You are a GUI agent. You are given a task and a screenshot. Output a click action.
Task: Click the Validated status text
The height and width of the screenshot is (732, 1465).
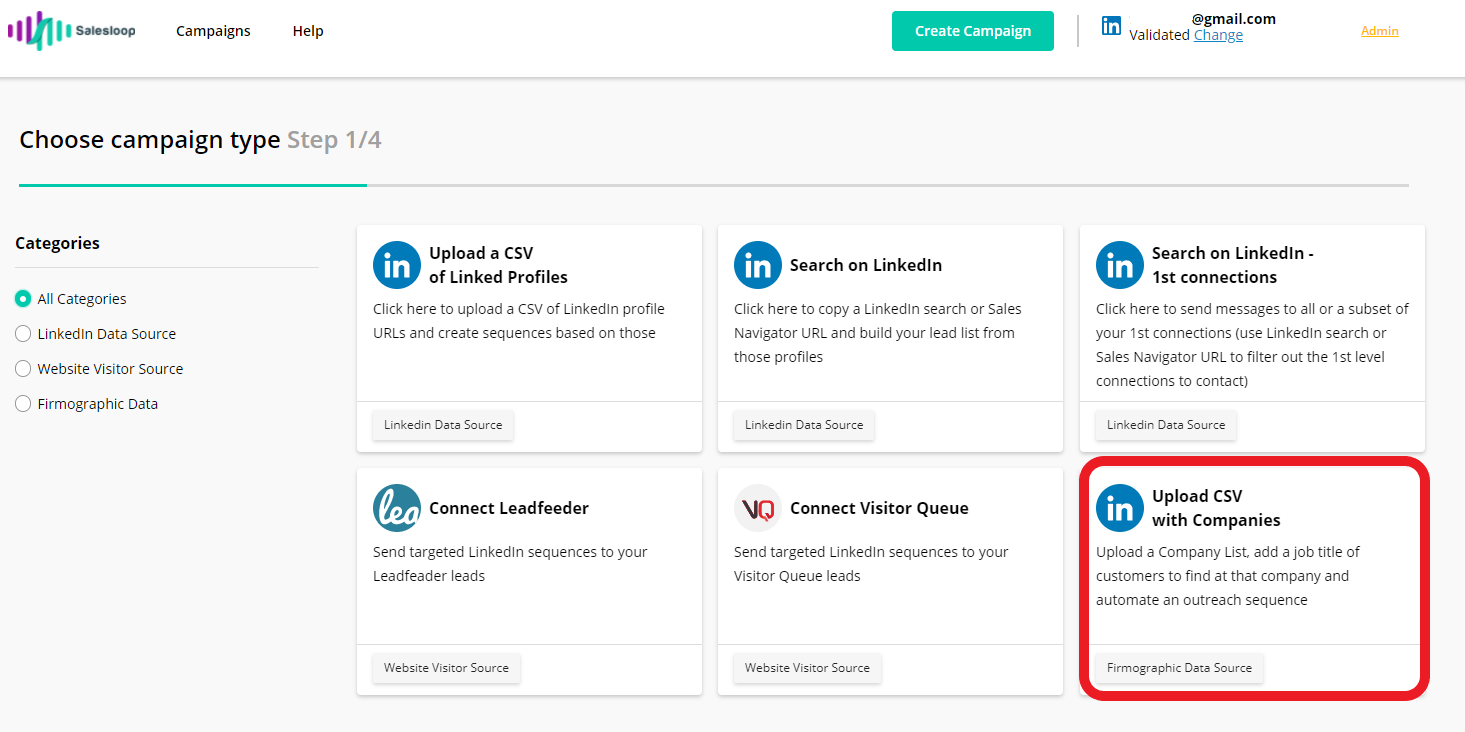(1159, 35)
